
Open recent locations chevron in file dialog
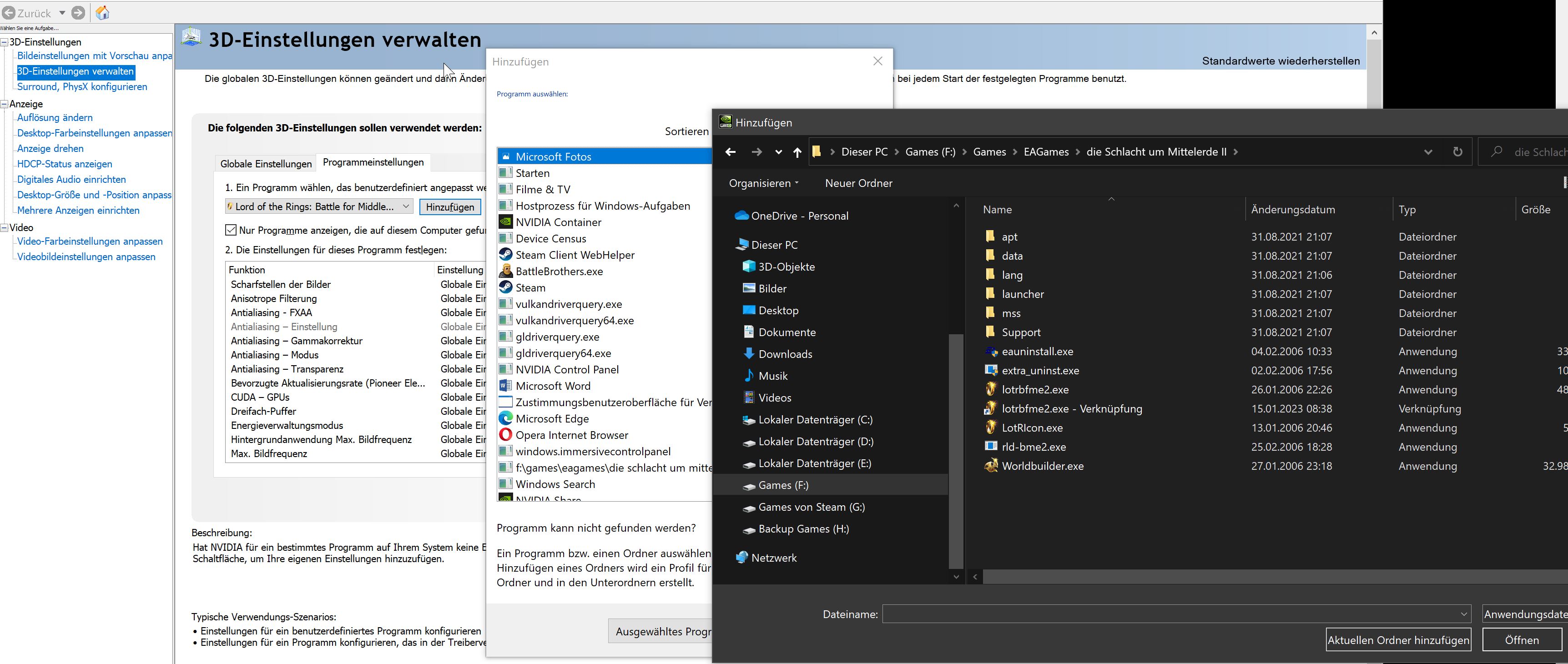(x=778, y=152)
